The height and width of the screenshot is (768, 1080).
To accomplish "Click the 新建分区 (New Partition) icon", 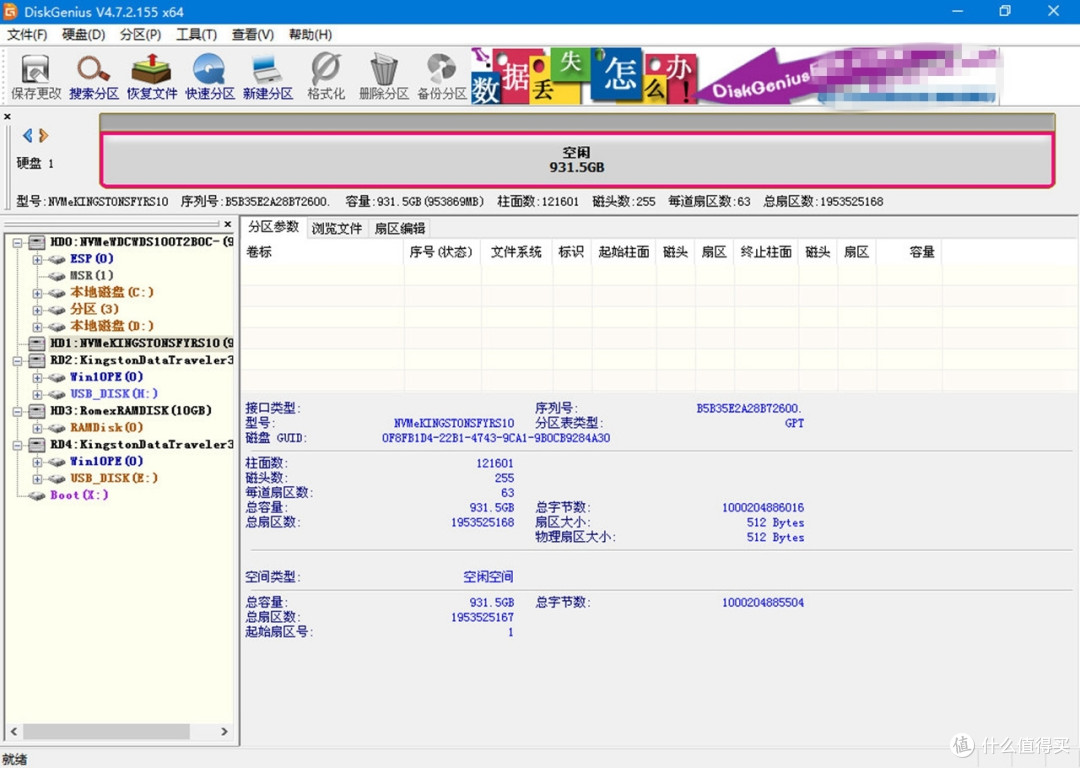I will point(266,75).
